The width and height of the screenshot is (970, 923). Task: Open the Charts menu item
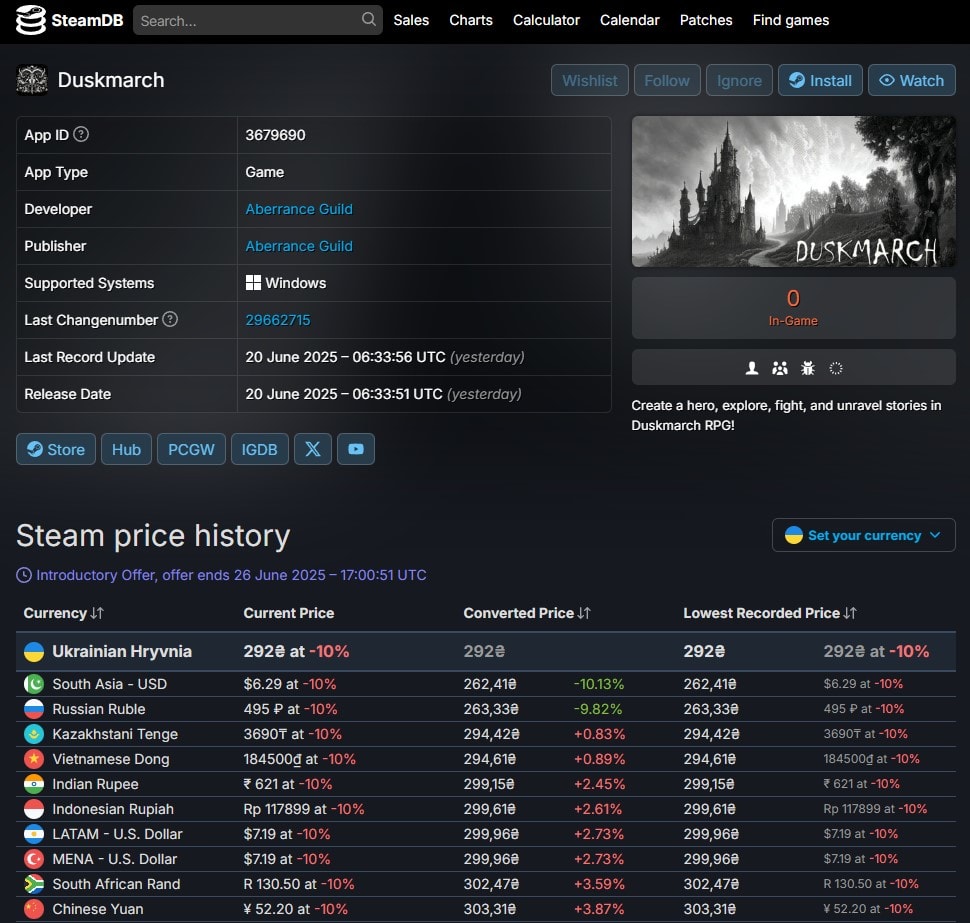[471, 20]
